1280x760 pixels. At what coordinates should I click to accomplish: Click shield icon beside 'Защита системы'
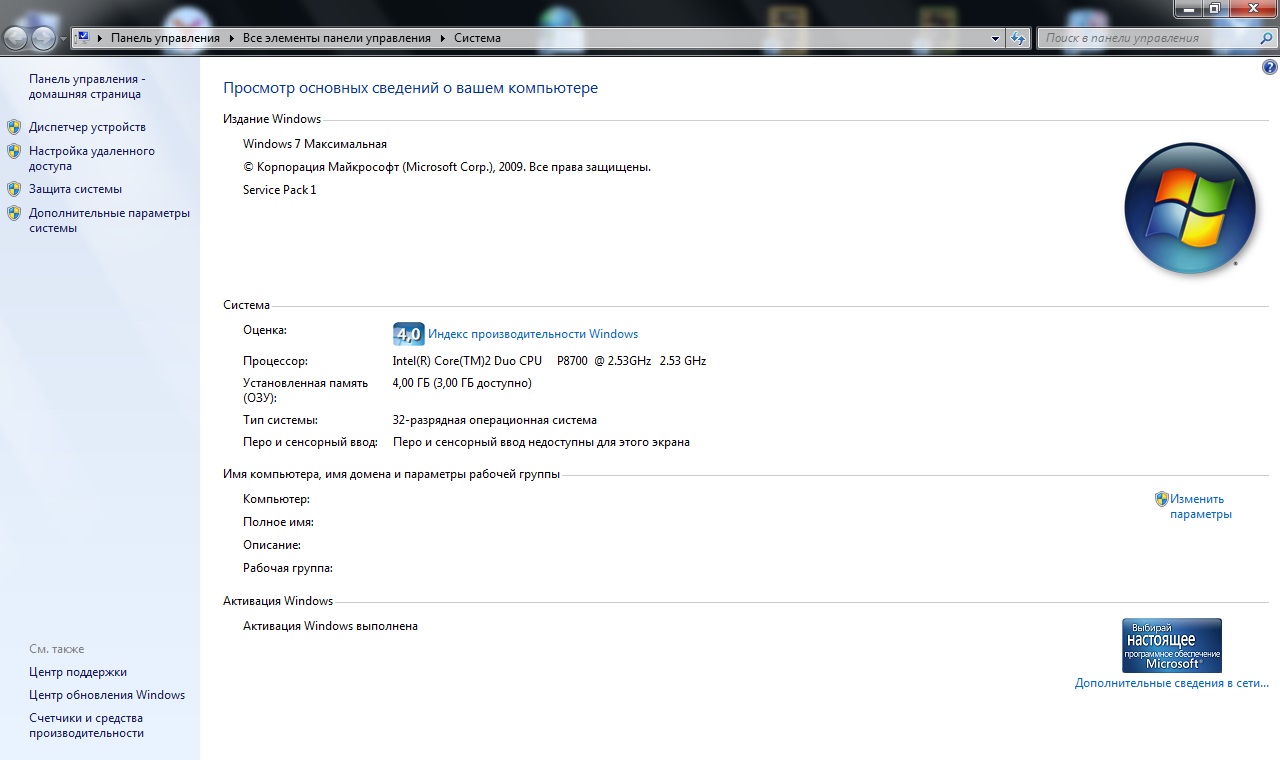[14, 189]
